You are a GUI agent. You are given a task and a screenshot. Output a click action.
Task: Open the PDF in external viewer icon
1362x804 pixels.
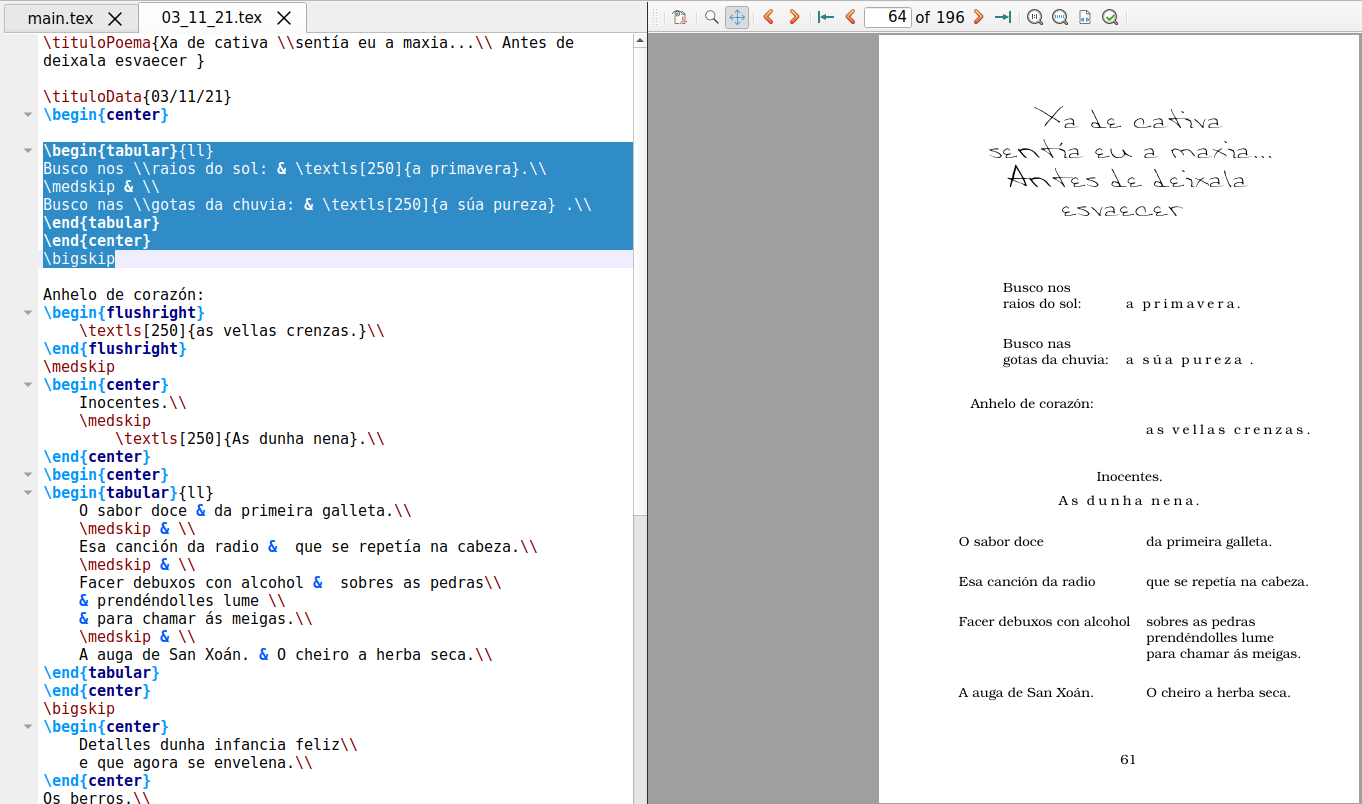[x=680, y=17]
